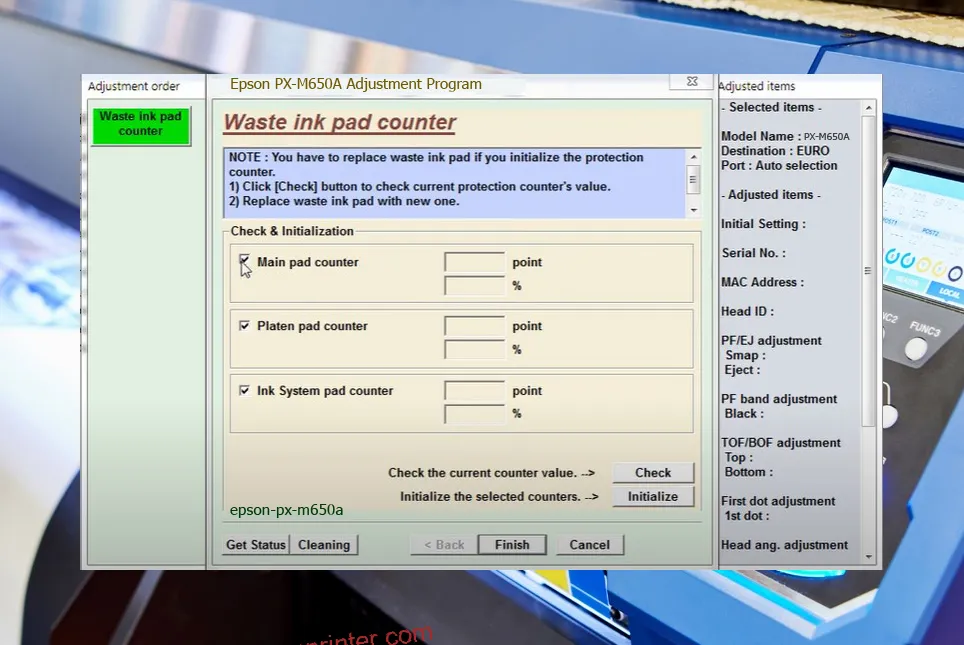Toggle the Ink System pad counter checkbox
The image size is (964, 645).
[x=244, y=390]
